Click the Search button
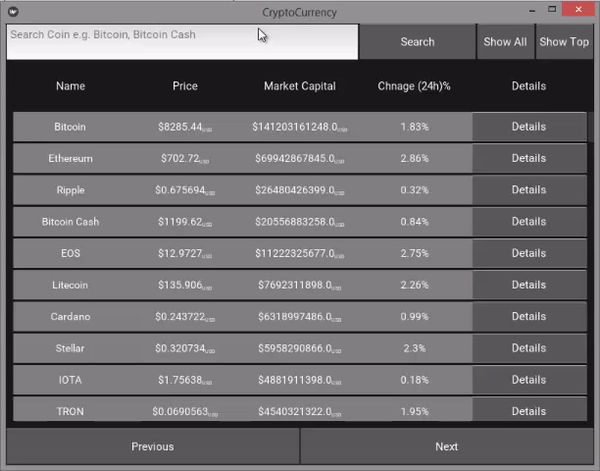Screen dimensions: 600x471 417,42
